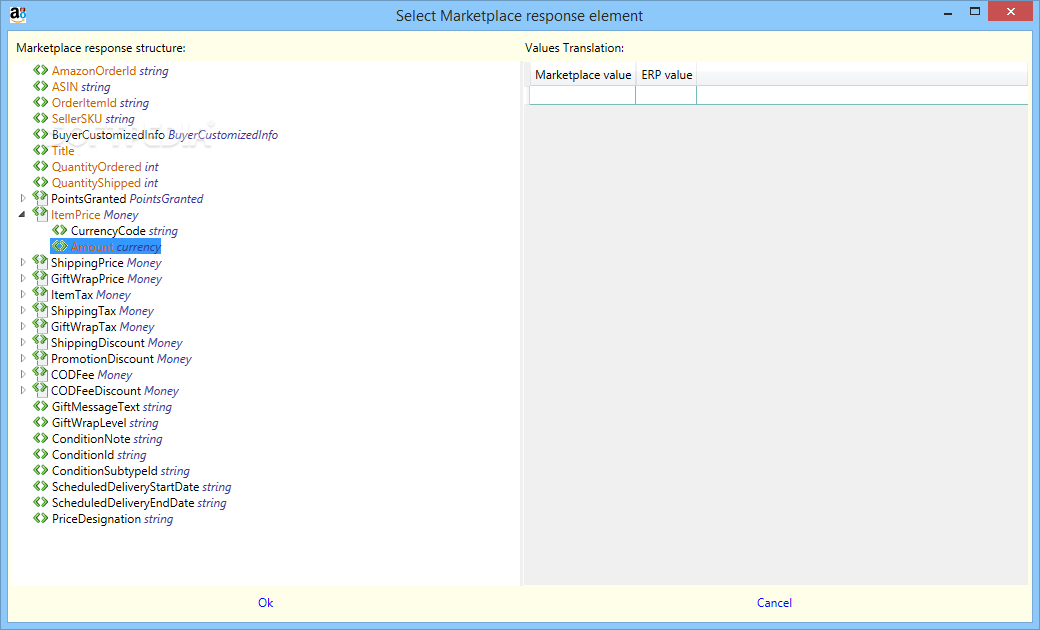This screenshot has width=1040, height=630.
Task: Click the empty ERP value cell
Action: [667, 95]
